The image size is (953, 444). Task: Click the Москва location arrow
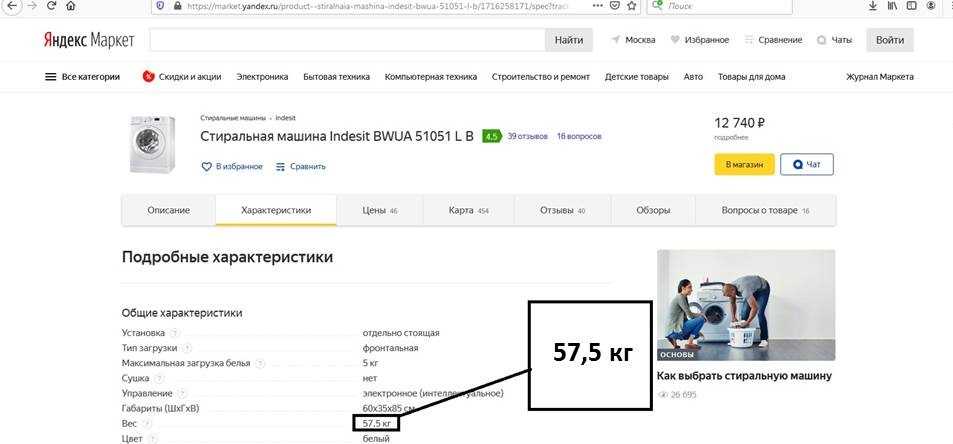(615, 40)
